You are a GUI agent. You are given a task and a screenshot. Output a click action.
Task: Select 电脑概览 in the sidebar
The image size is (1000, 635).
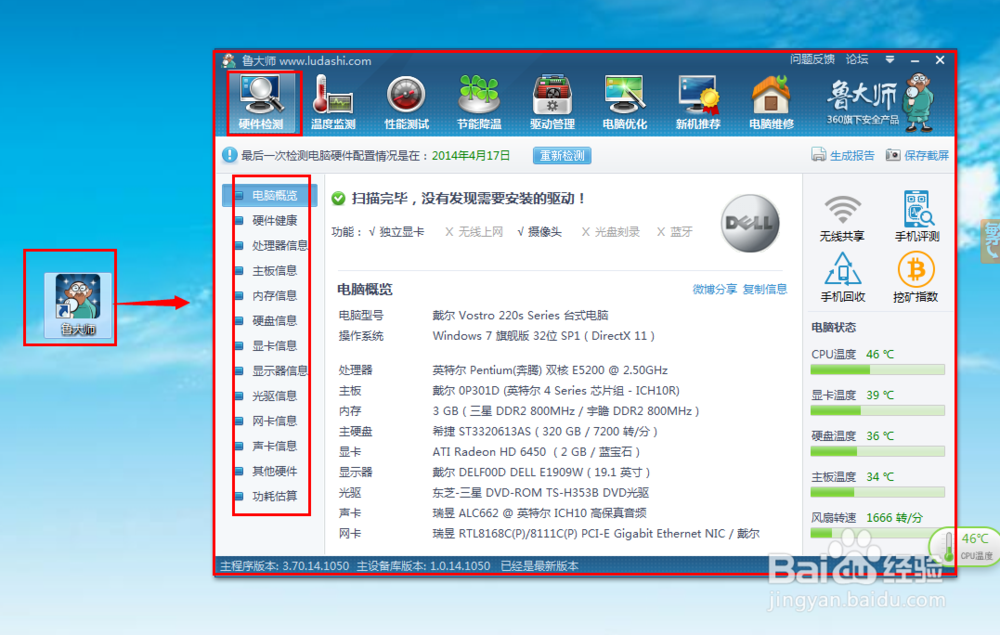coord(269,195)
